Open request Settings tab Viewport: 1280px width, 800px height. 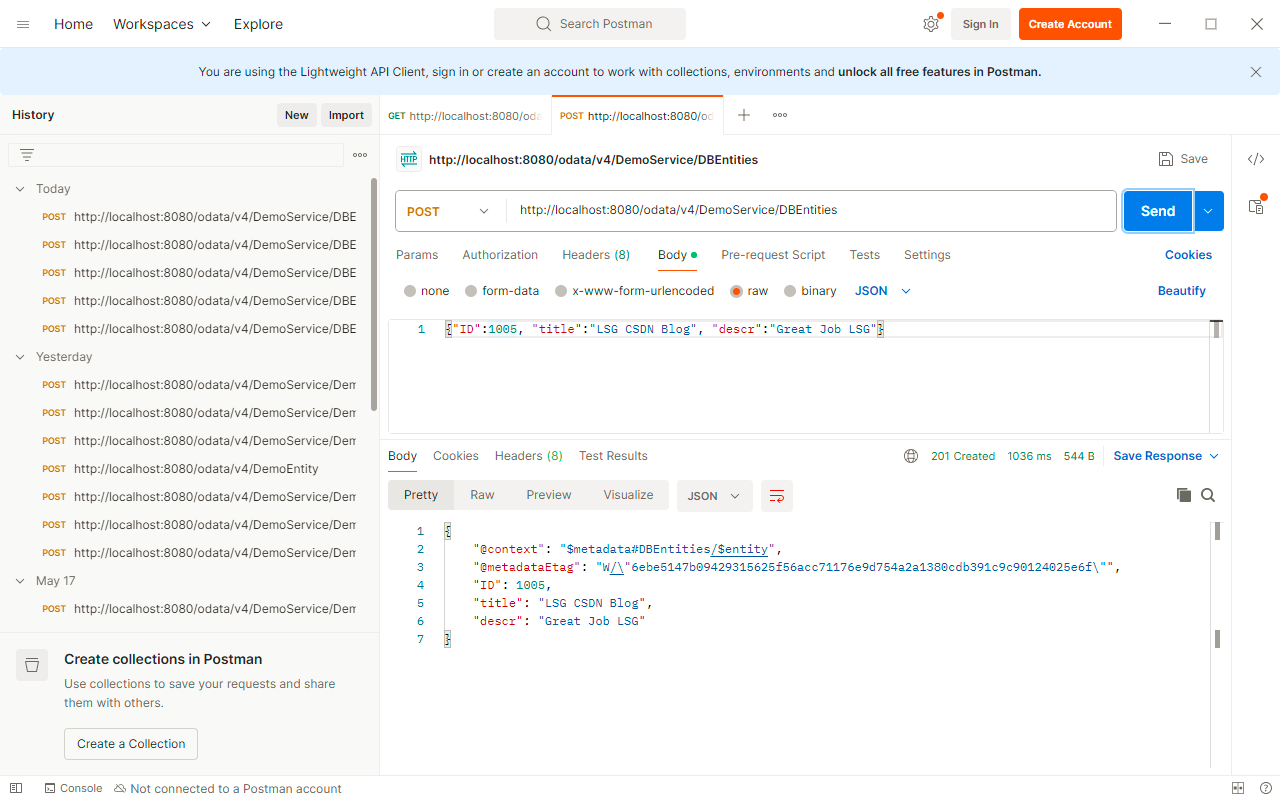tap(927, 255)
